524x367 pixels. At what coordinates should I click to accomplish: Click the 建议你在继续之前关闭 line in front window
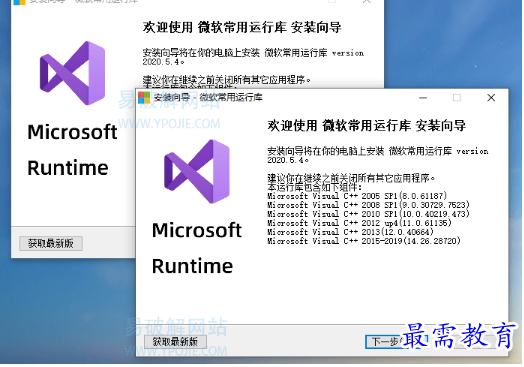(351, 178)
